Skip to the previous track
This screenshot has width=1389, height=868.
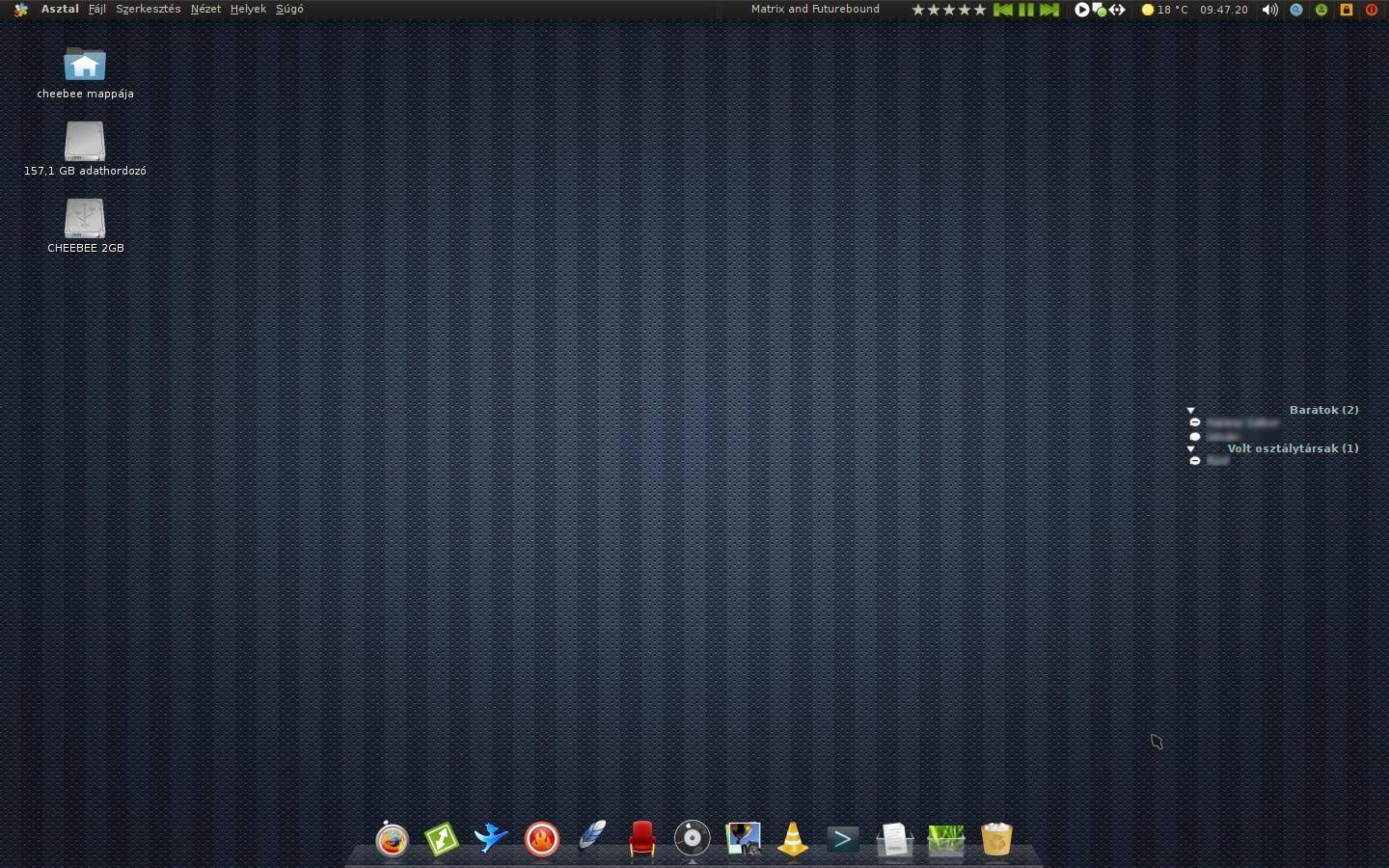coord(1003,10)
